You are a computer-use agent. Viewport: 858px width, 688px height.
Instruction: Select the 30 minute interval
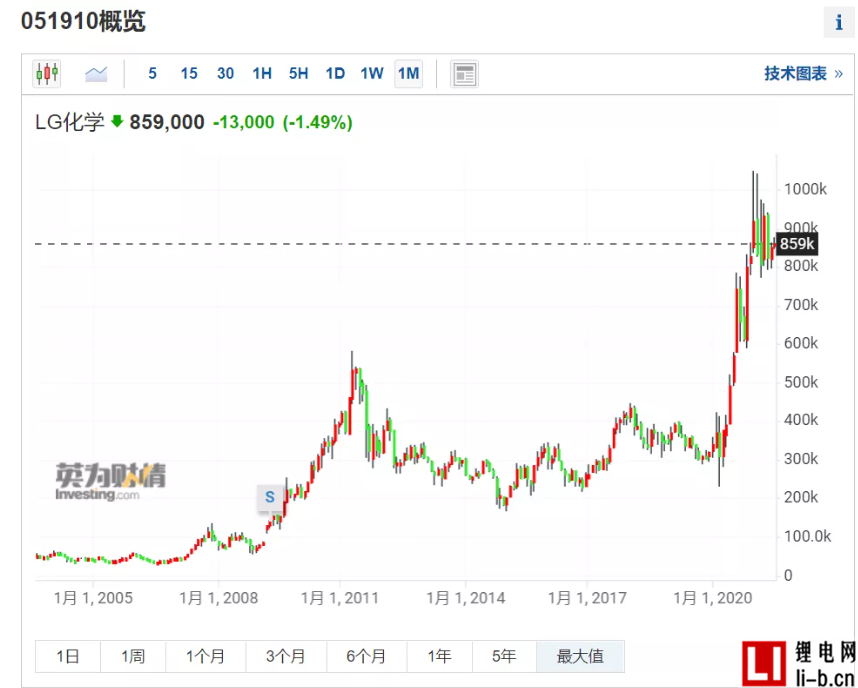pos(225,73)
